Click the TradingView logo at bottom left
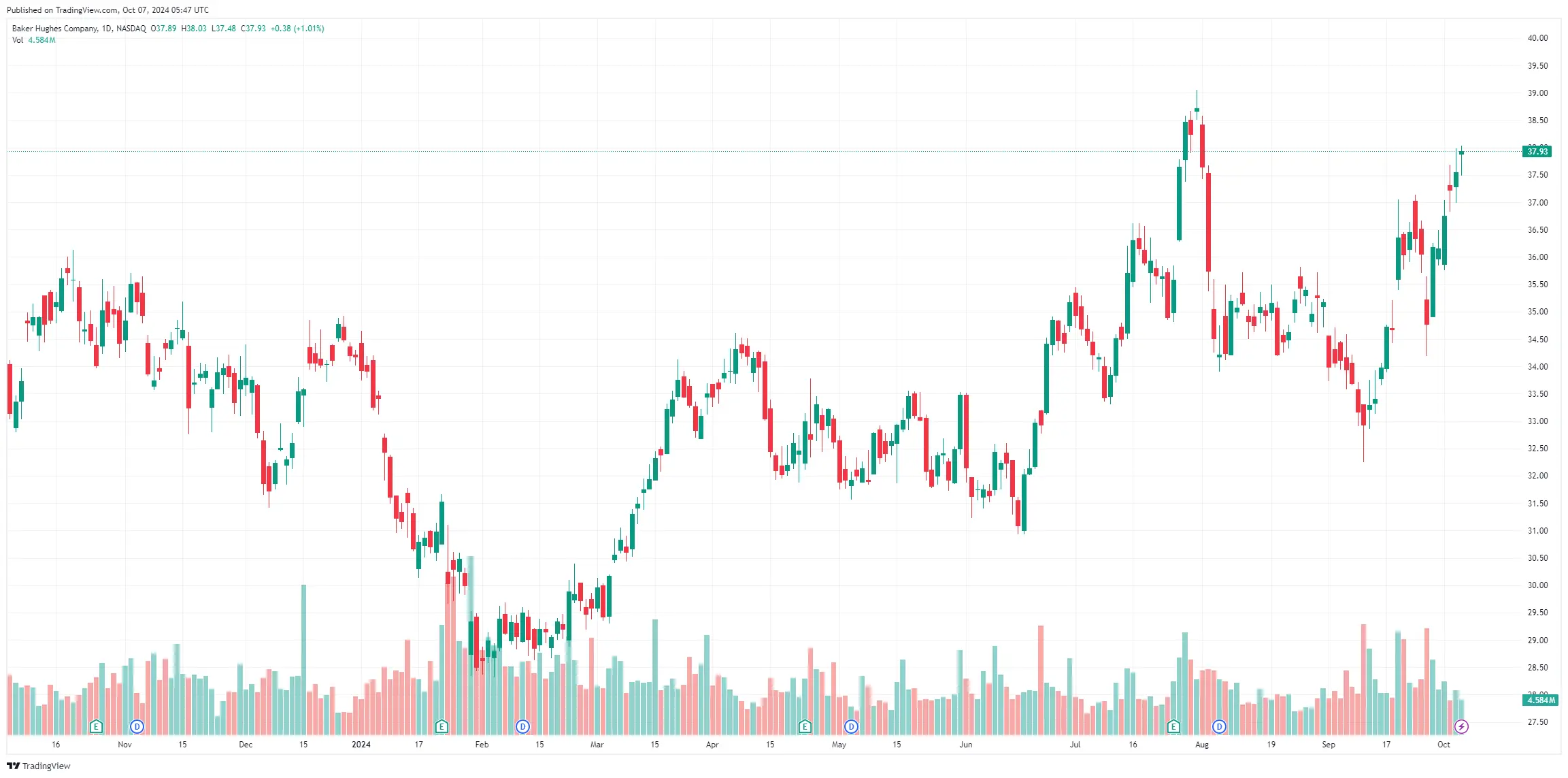Screen dimensions: 1568x778 [x=39, y=766]
